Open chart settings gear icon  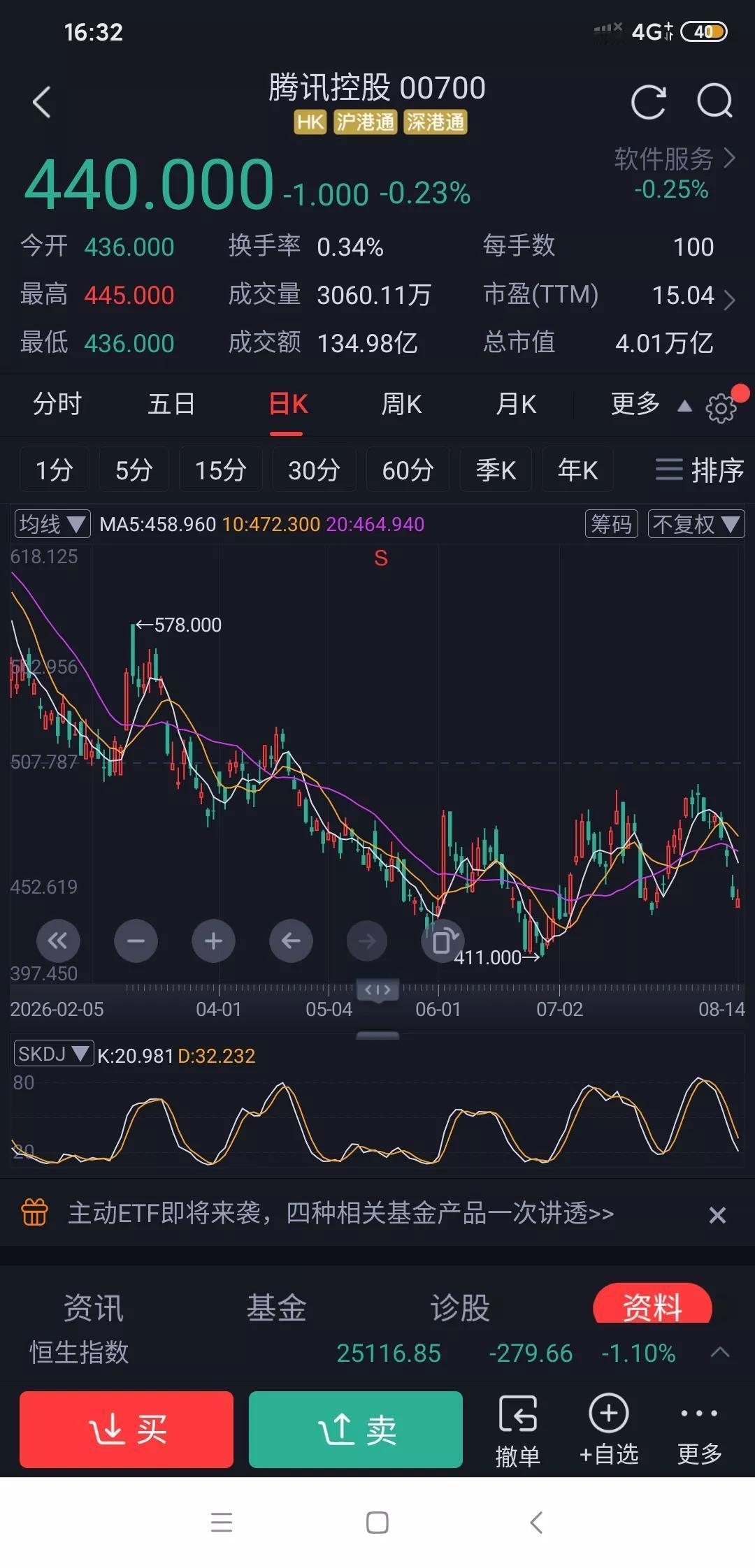click(x=721, y=407)
